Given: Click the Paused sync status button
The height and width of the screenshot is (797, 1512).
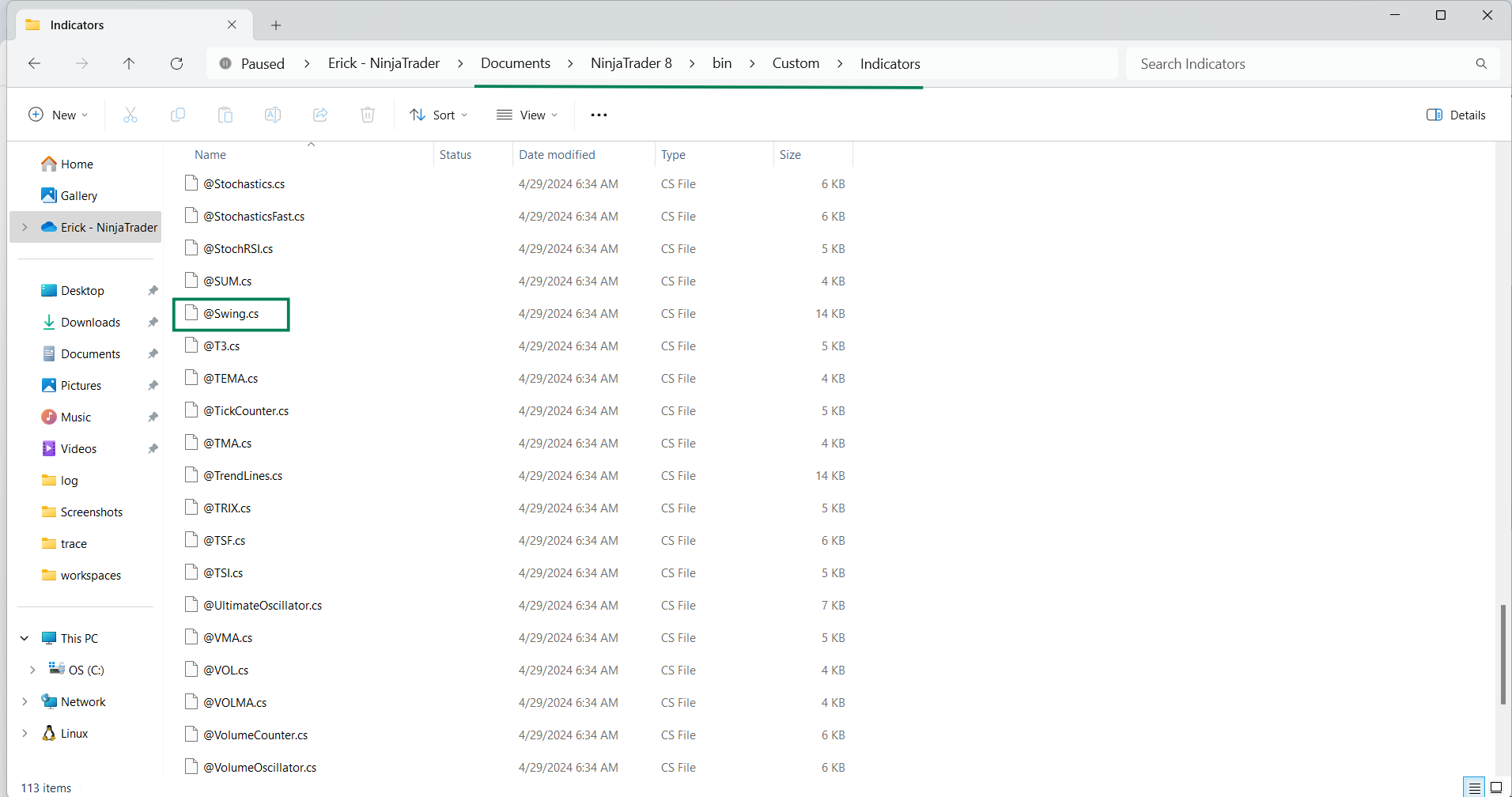Looking at the screenshot, I should [251, 63].
